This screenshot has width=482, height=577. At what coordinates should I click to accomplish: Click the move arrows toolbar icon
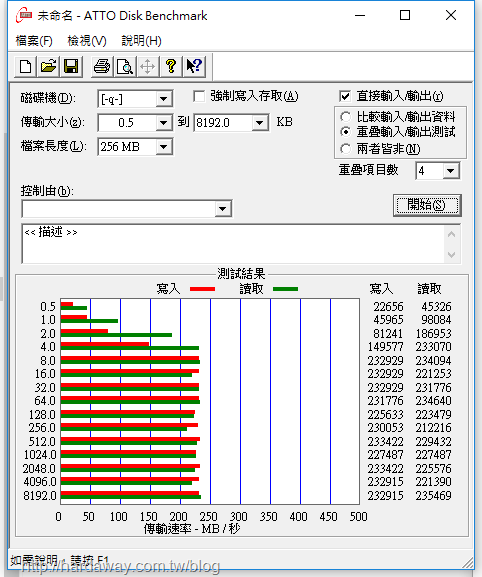pos(148,67)
